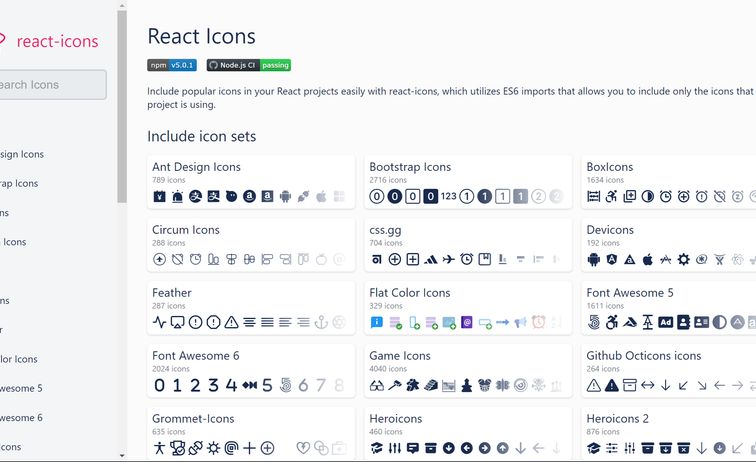756x462 pixels.
Task: Open Flat Color Icons card title
Action: (410, 293)
